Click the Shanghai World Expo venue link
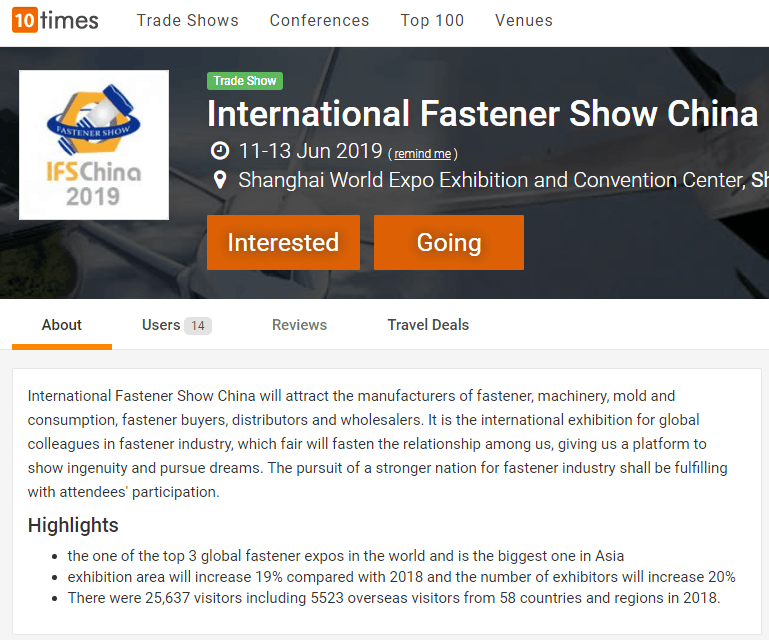The image size is (769, 640). click(x=492, y=180)
